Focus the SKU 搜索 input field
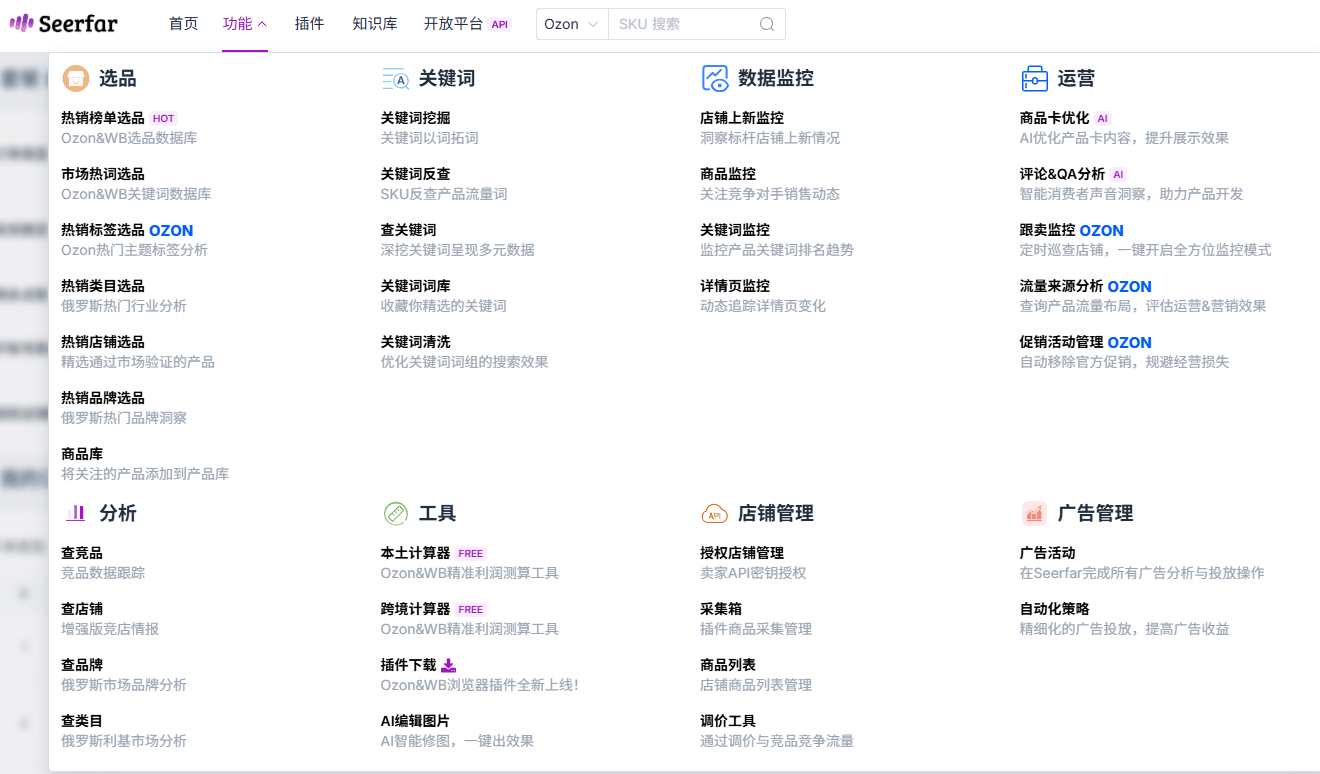Viewport: 1320px width, 774px height. [685, 24]
